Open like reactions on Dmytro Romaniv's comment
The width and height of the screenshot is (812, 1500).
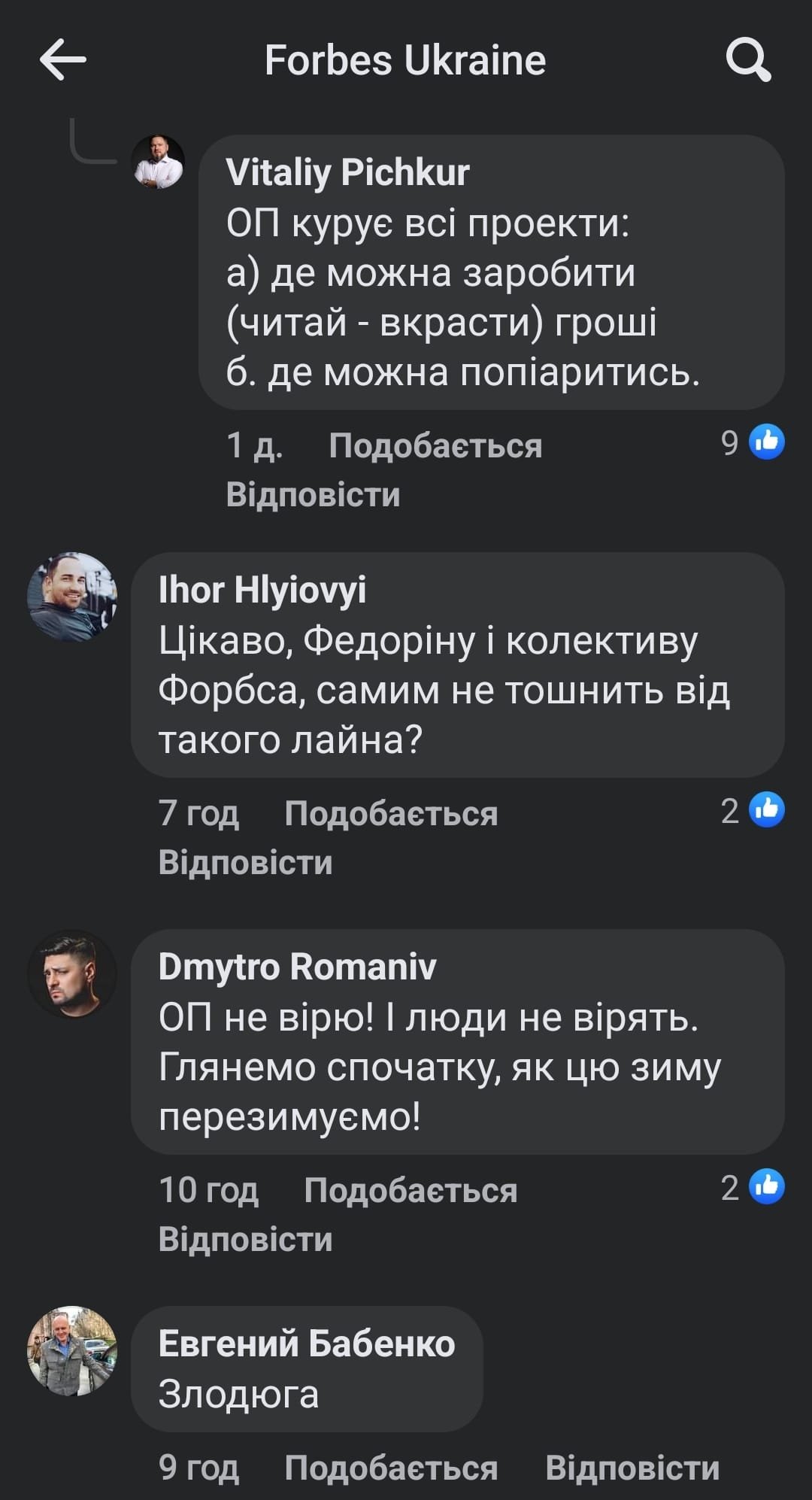(753, 1187)
